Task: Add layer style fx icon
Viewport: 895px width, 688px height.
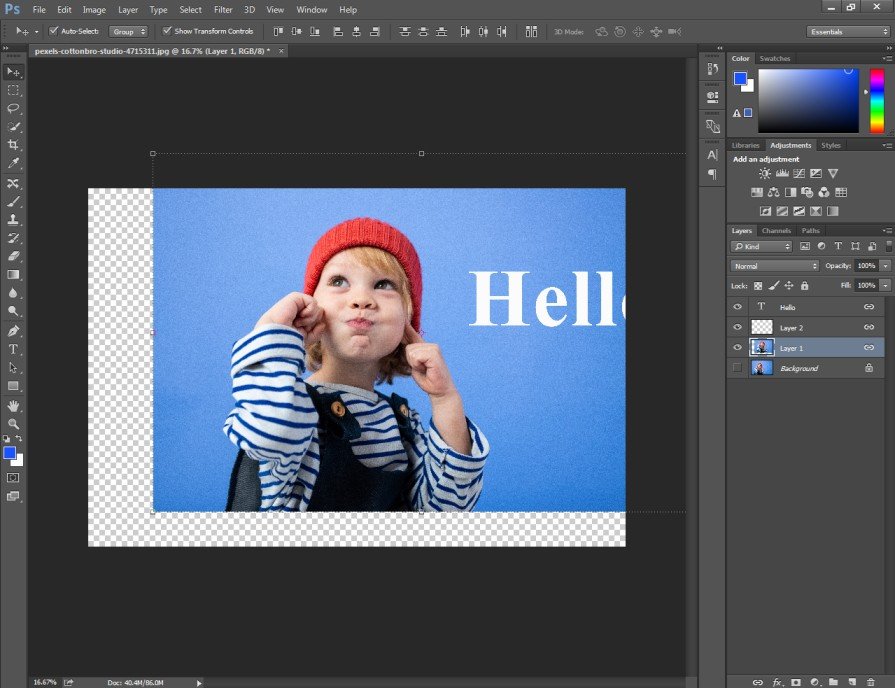Action: (x=777, y=682)
